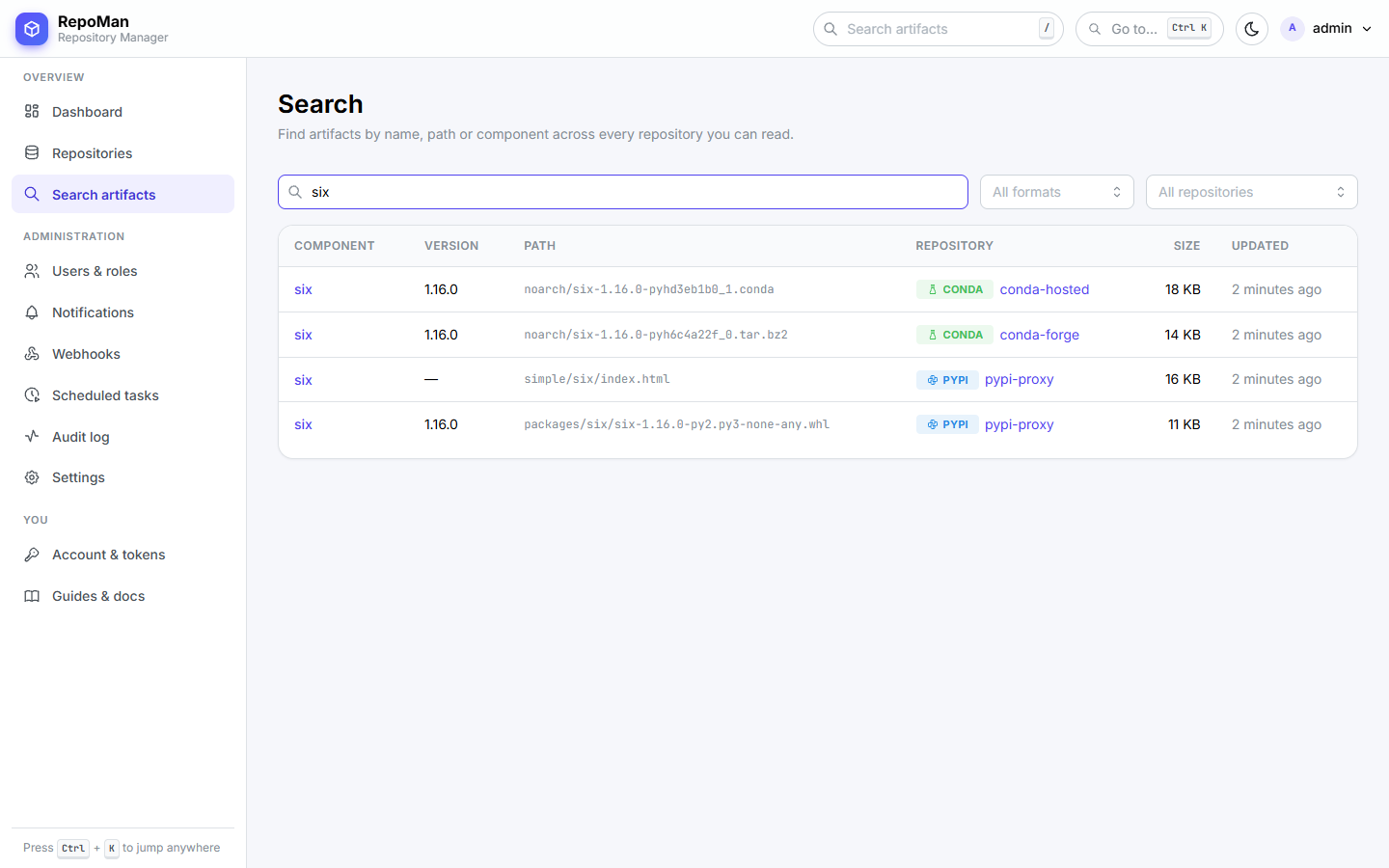Click the CONDA badge in conda-forge row

955,335
